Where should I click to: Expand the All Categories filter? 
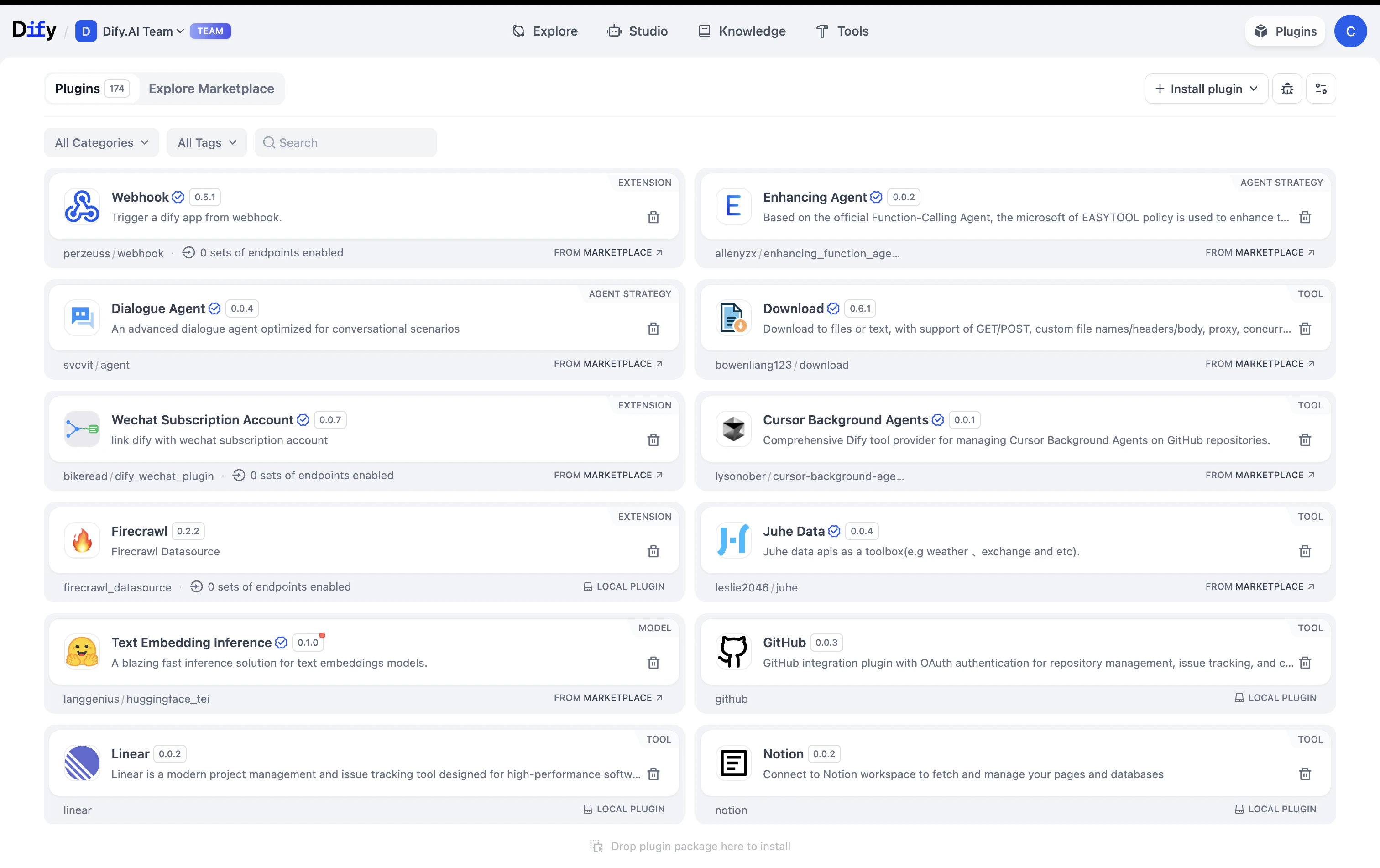pyautogui.click(x=101, y=143)
